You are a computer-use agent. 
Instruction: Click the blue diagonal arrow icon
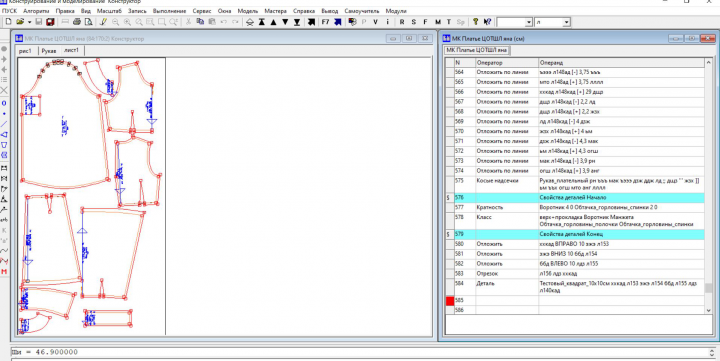pos(338,22)
